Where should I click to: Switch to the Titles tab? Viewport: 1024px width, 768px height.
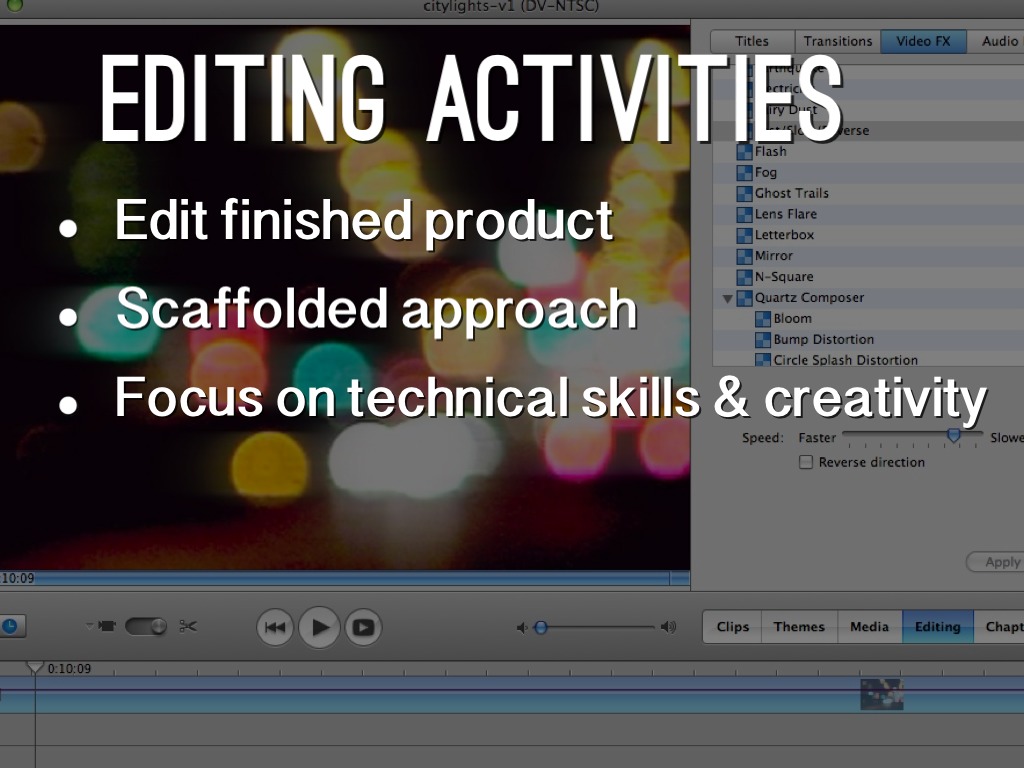[x=752, y=41]
